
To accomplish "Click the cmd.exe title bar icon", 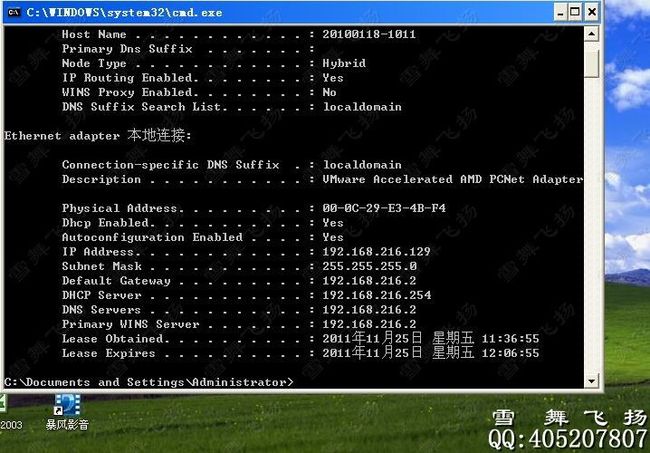I will tap(13, 12).
